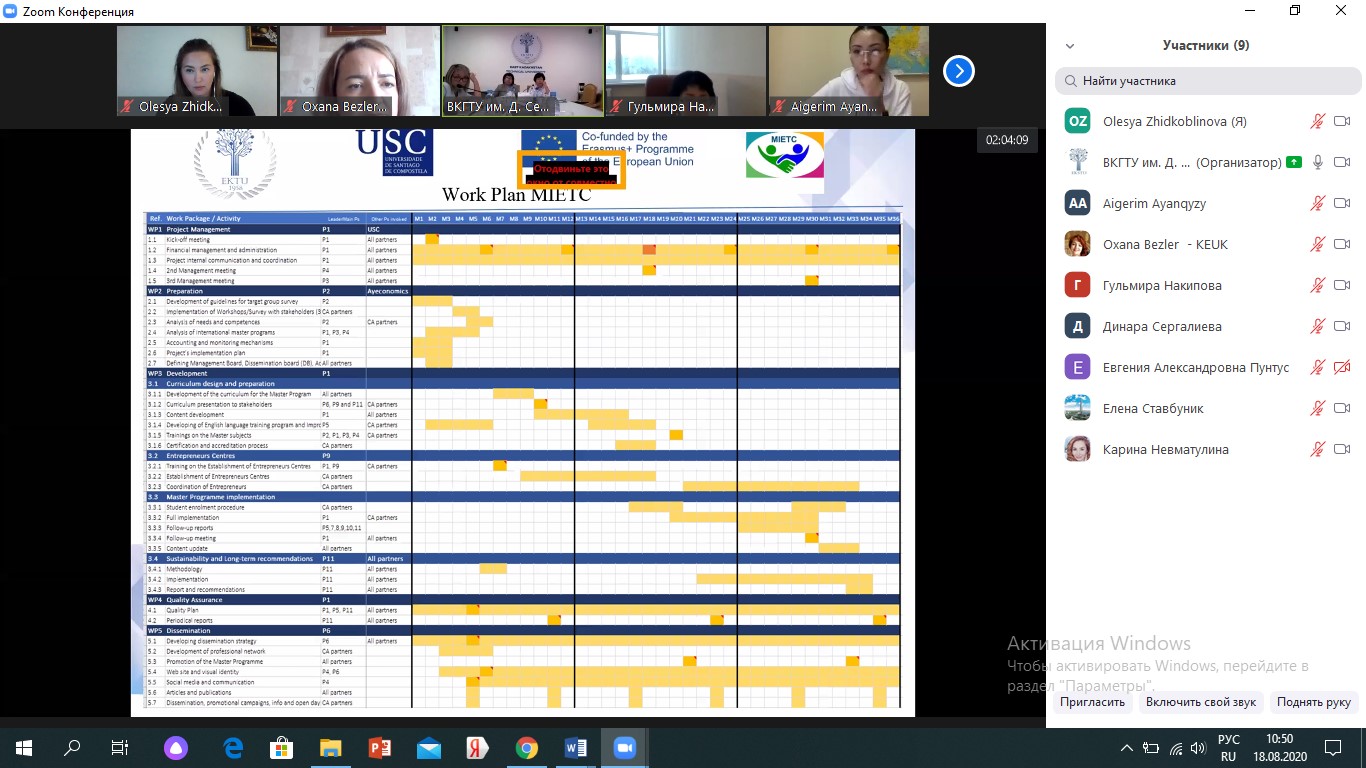Image resolution: width=1366 pixels, height=768 pixels.
Task: Click the camera icon for Oxana Bezler
Action: [x=1342, y=244]
